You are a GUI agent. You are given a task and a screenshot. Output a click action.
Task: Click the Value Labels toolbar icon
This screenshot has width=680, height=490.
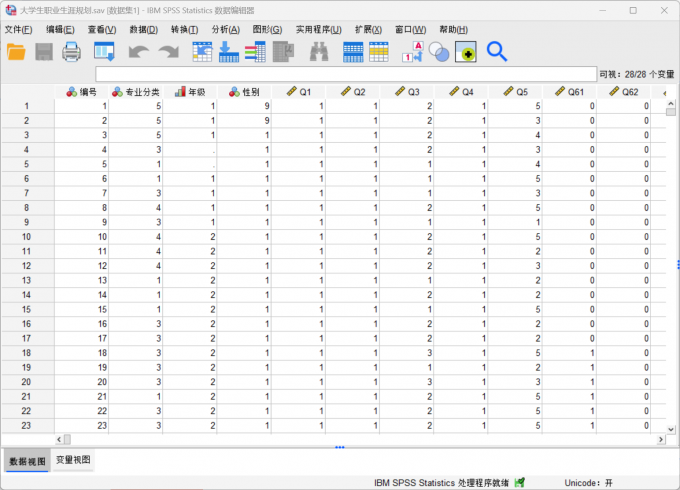tap(411, 51)
